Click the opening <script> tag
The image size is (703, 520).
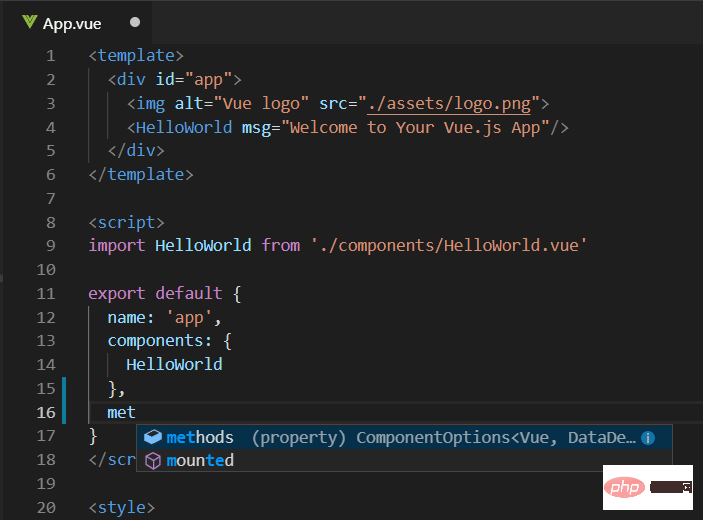pyautogui.click(x=127, y=223)
